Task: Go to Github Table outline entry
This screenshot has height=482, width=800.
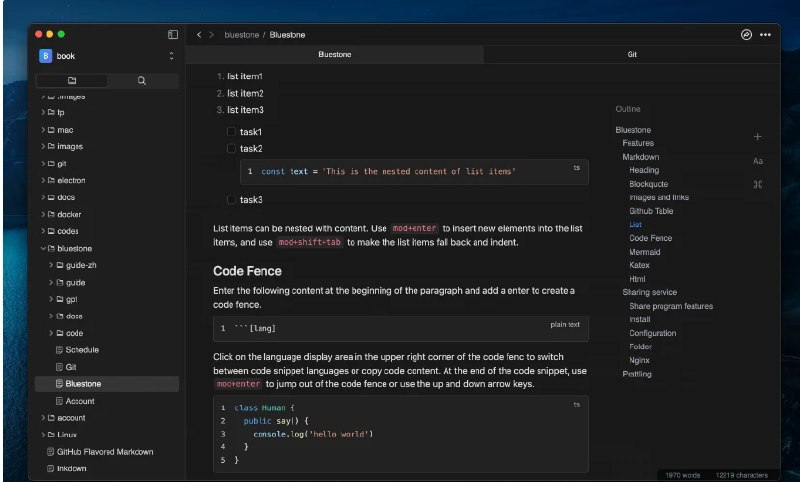Action: (x=651, y=211)
